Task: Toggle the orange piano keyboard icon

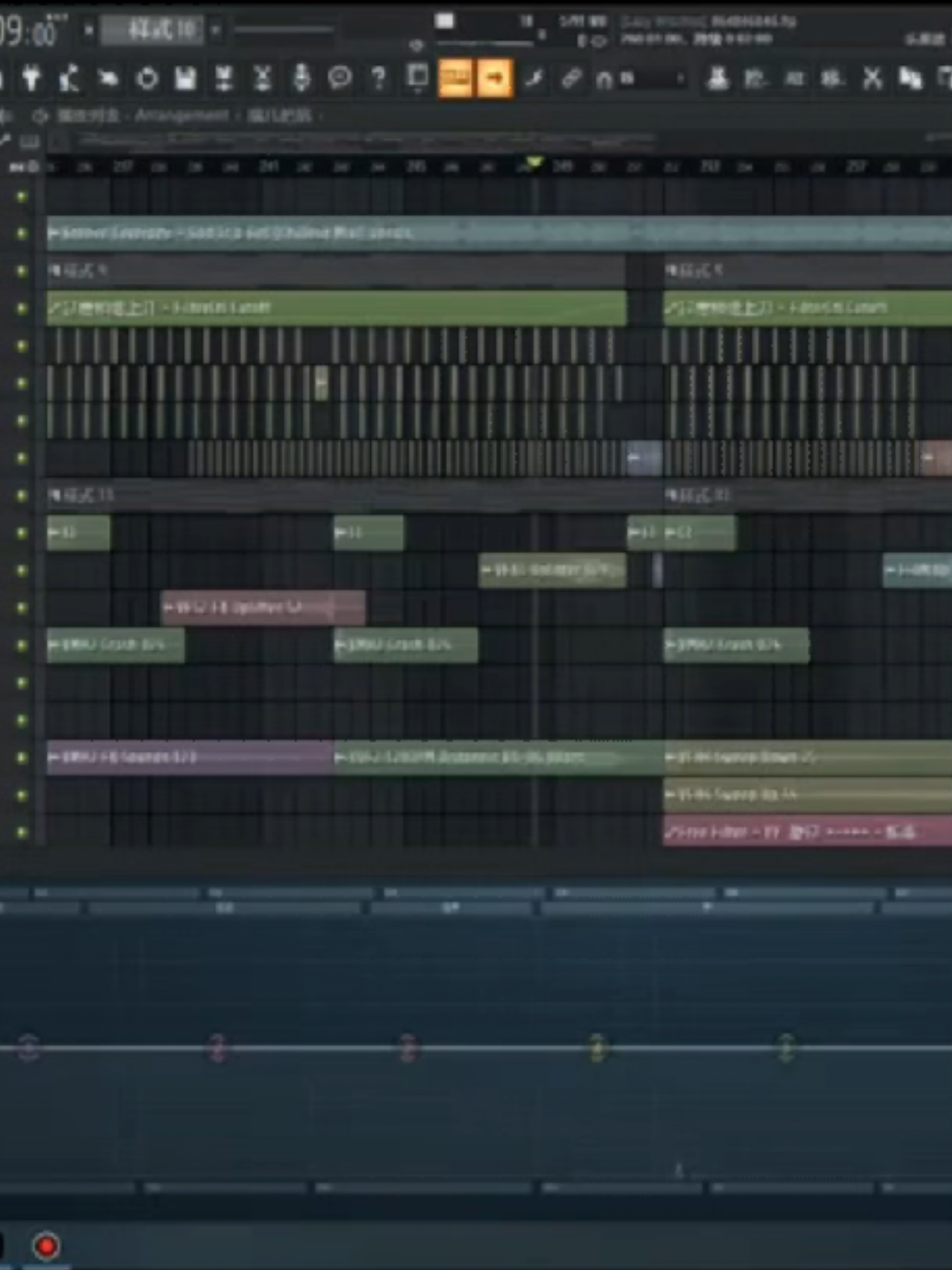Action: [455, 78]
